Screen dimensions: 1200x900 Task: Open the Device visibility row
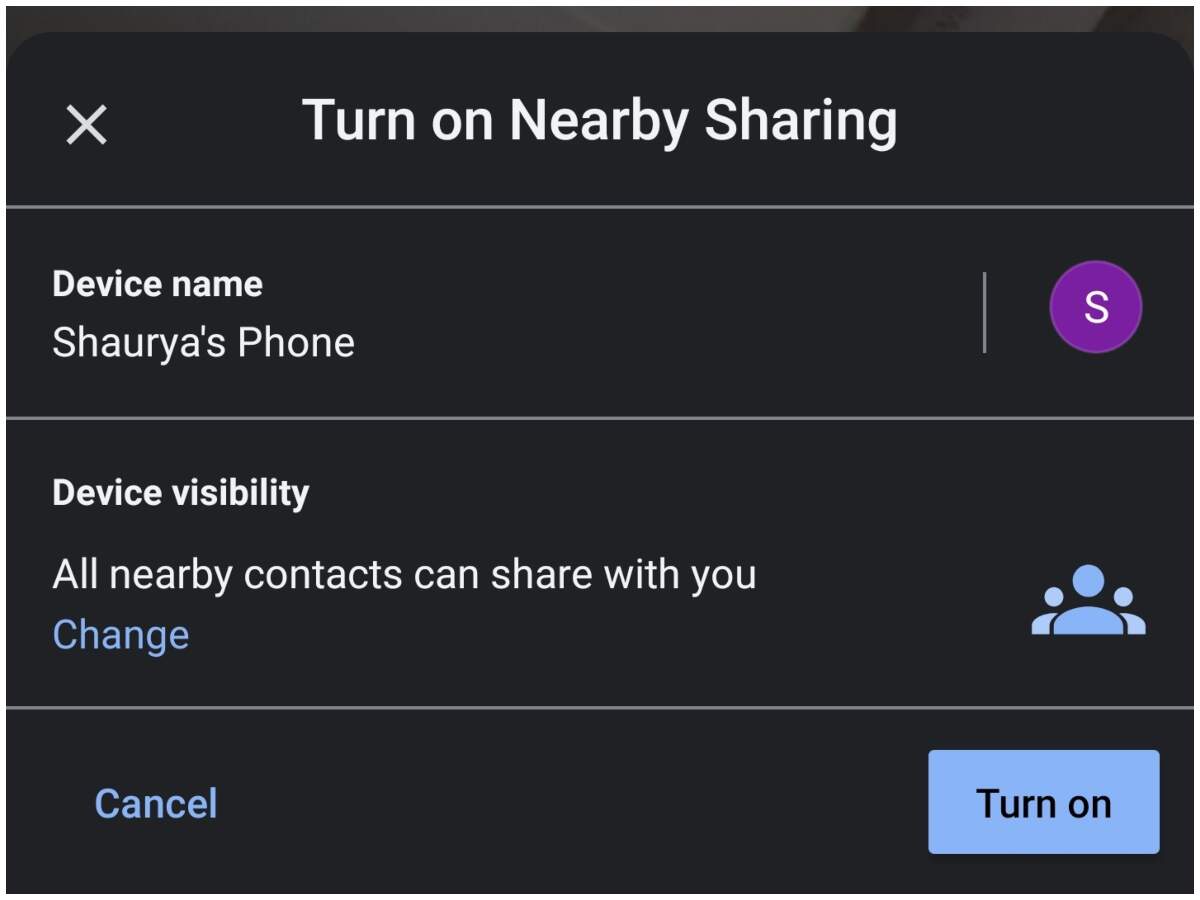pos(600,563)
